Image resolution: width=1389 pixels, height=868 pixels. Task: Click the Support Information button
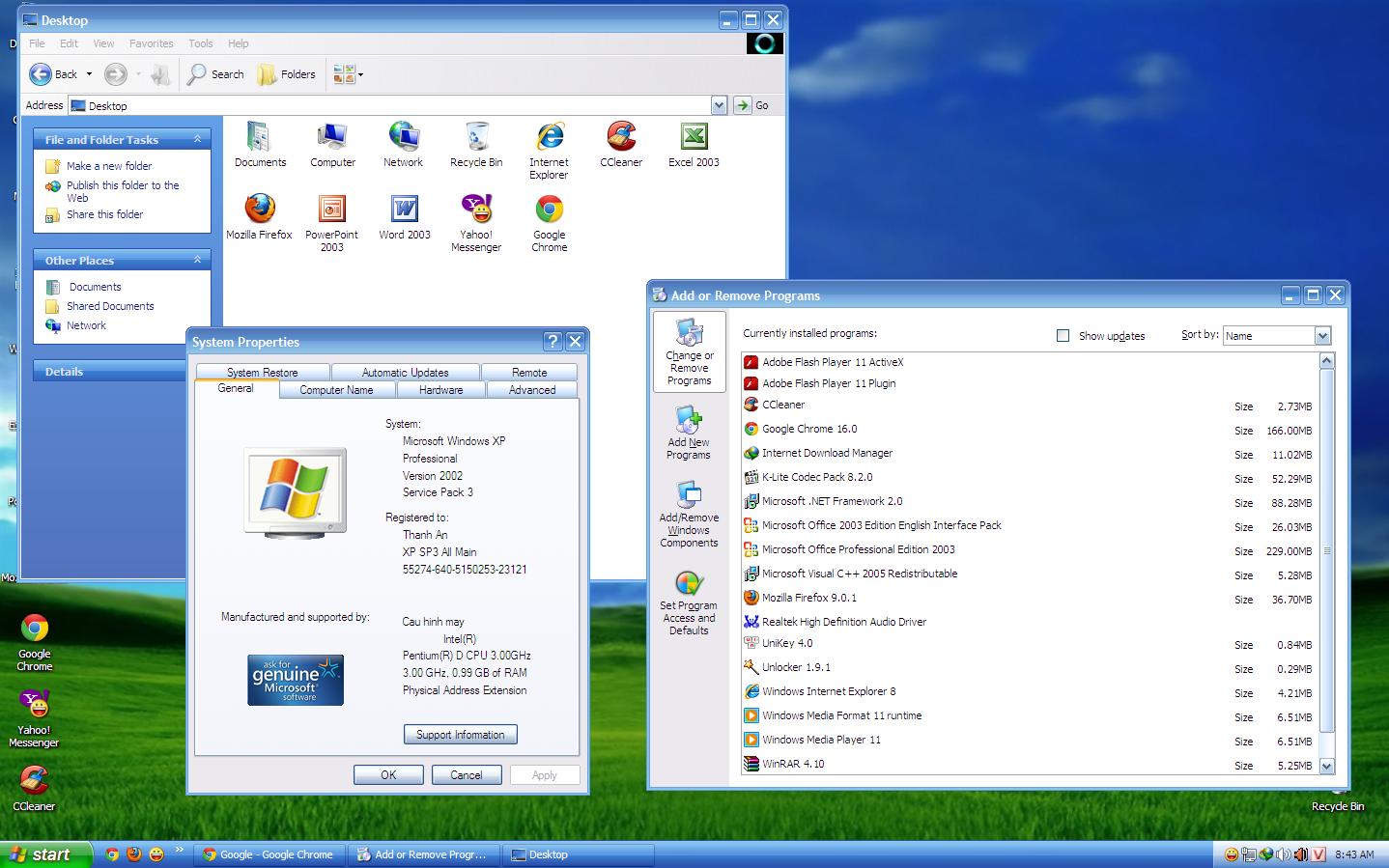point(460,735)
